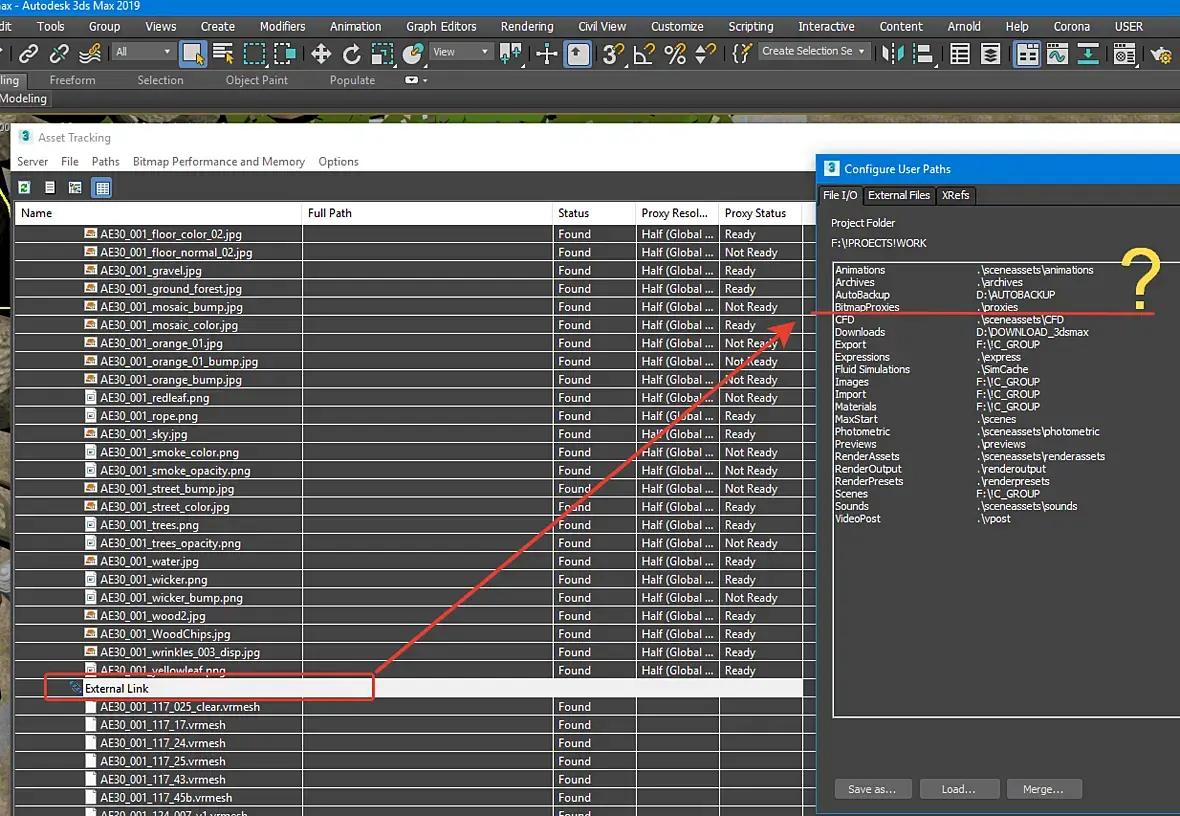Sort by the Proxy Status column header
This screenshot has height=816, width=1180.
click(x=760, y=213)
